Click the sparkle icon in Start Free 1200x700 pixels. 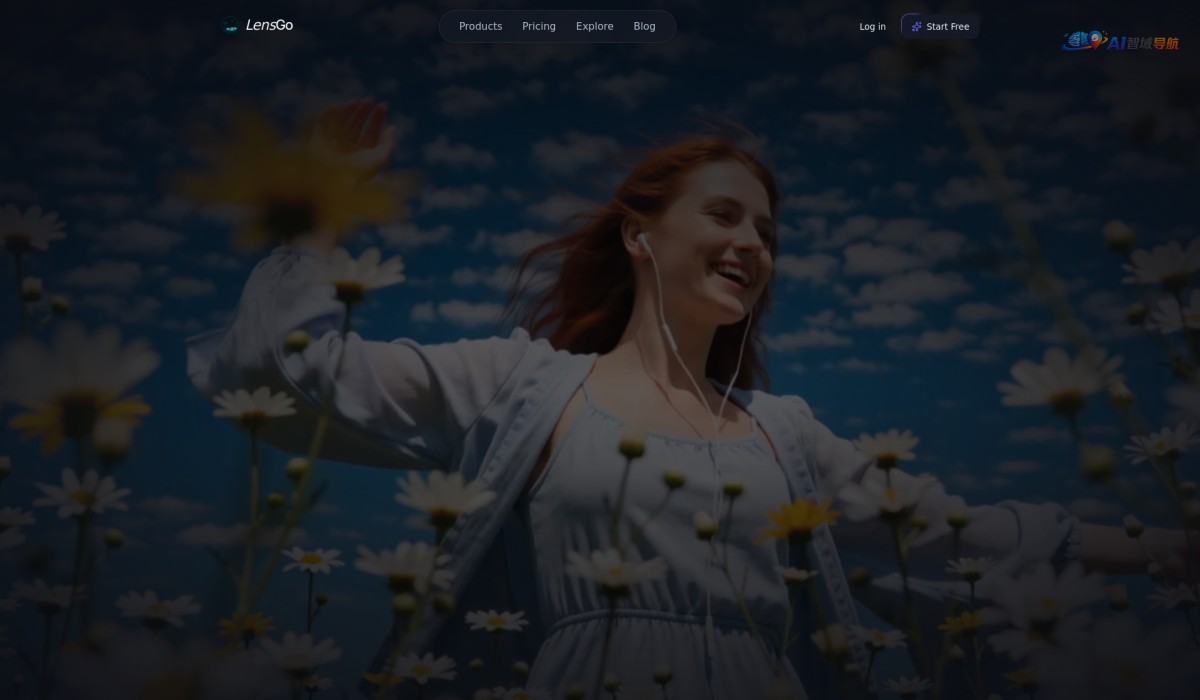pos(916,26)
